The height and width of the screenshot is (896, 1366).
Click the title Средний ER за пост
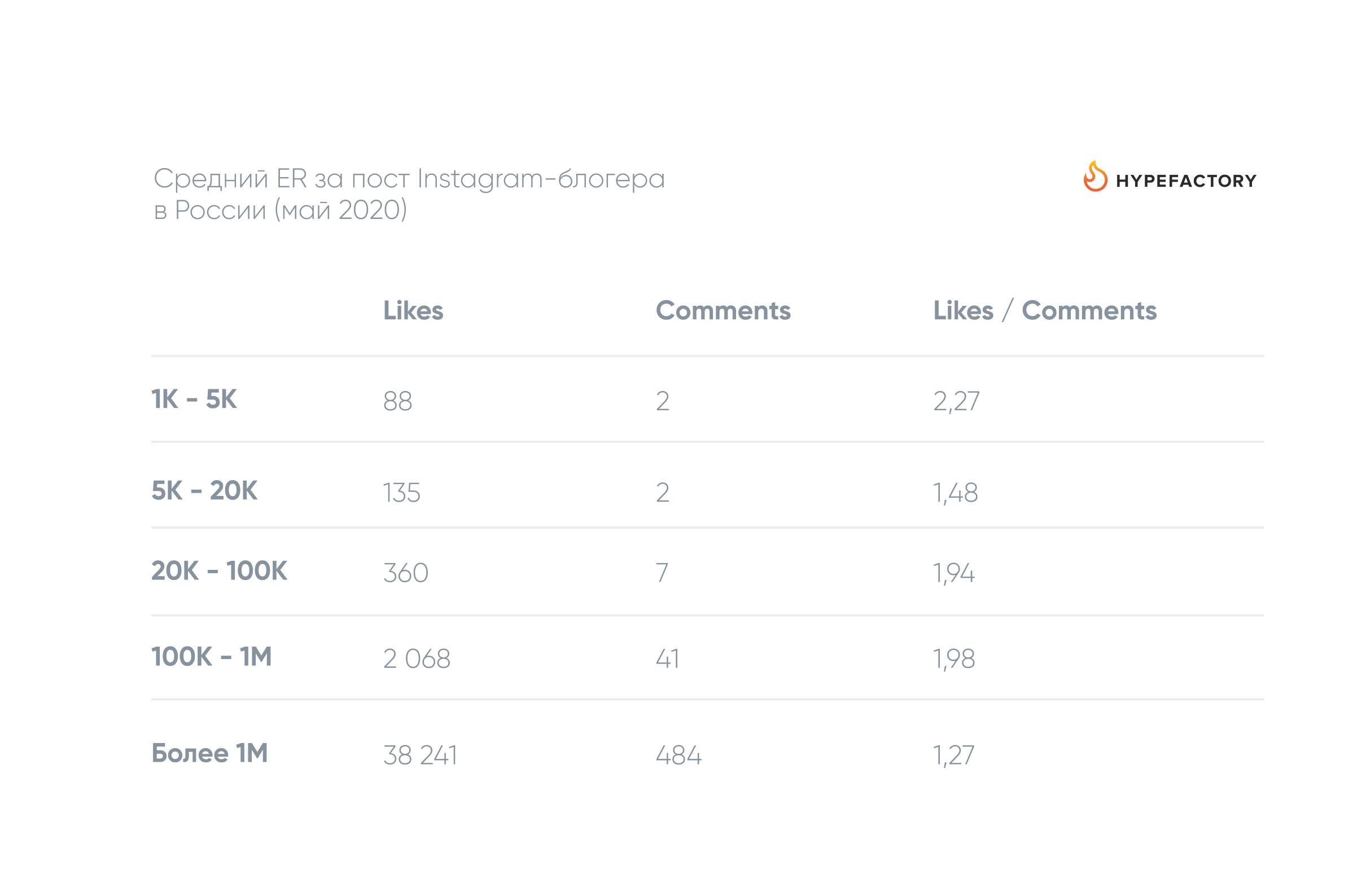(x=282, y=178)
